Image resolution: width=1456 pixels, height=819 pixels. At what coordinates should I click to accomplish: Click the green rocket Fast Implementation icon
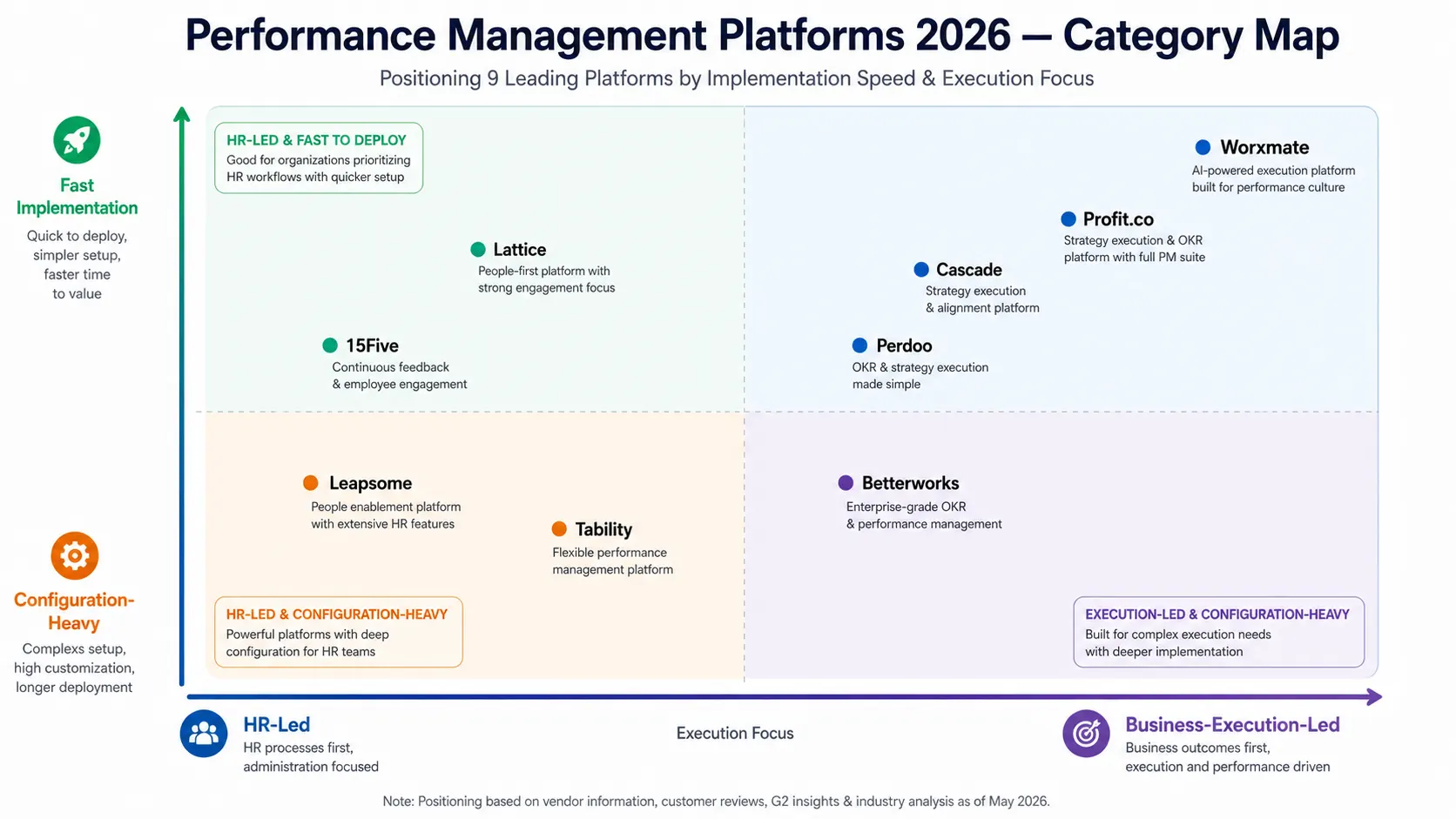77,140
